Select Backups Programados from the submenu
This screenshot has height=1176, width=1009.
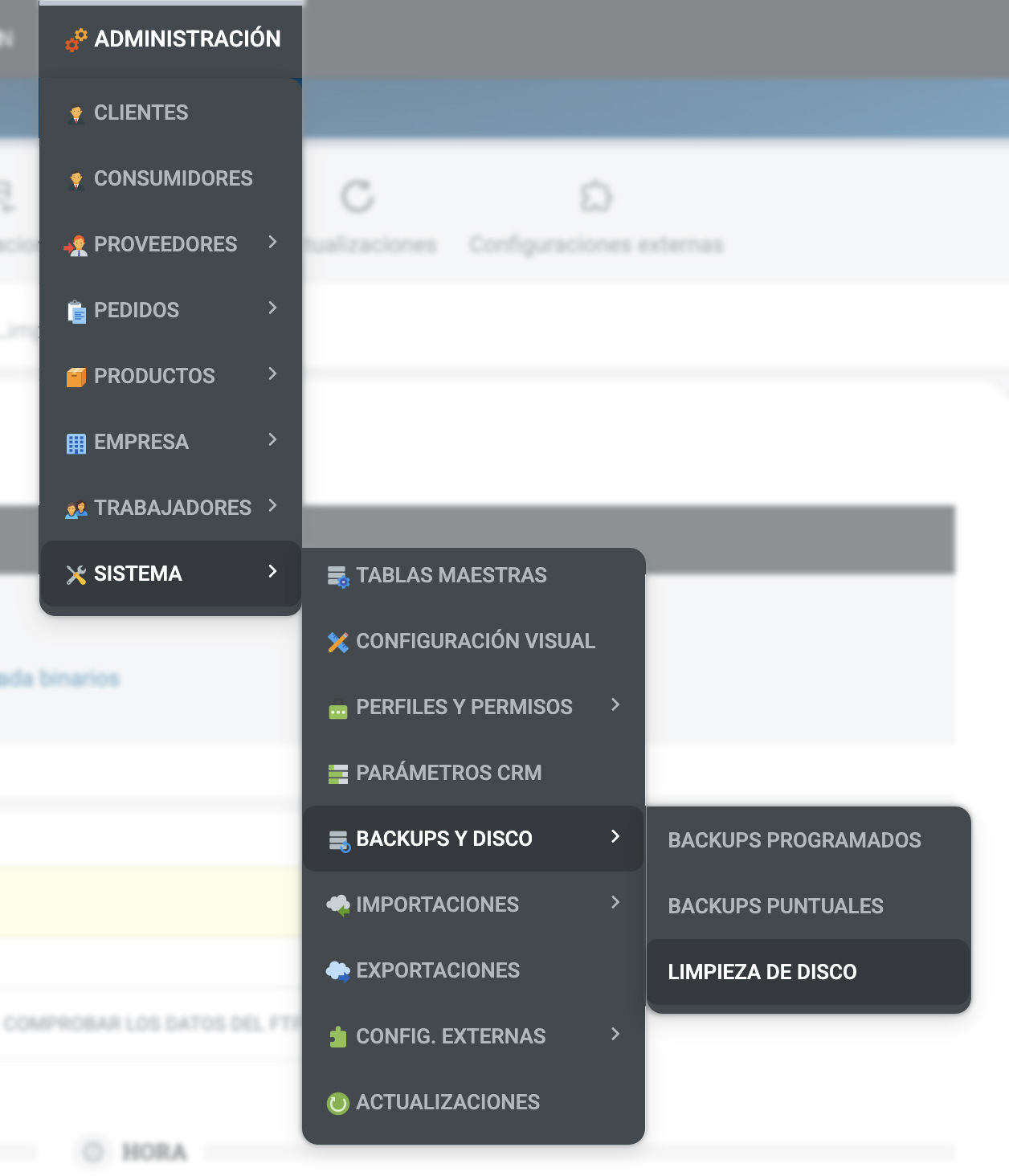808,840
